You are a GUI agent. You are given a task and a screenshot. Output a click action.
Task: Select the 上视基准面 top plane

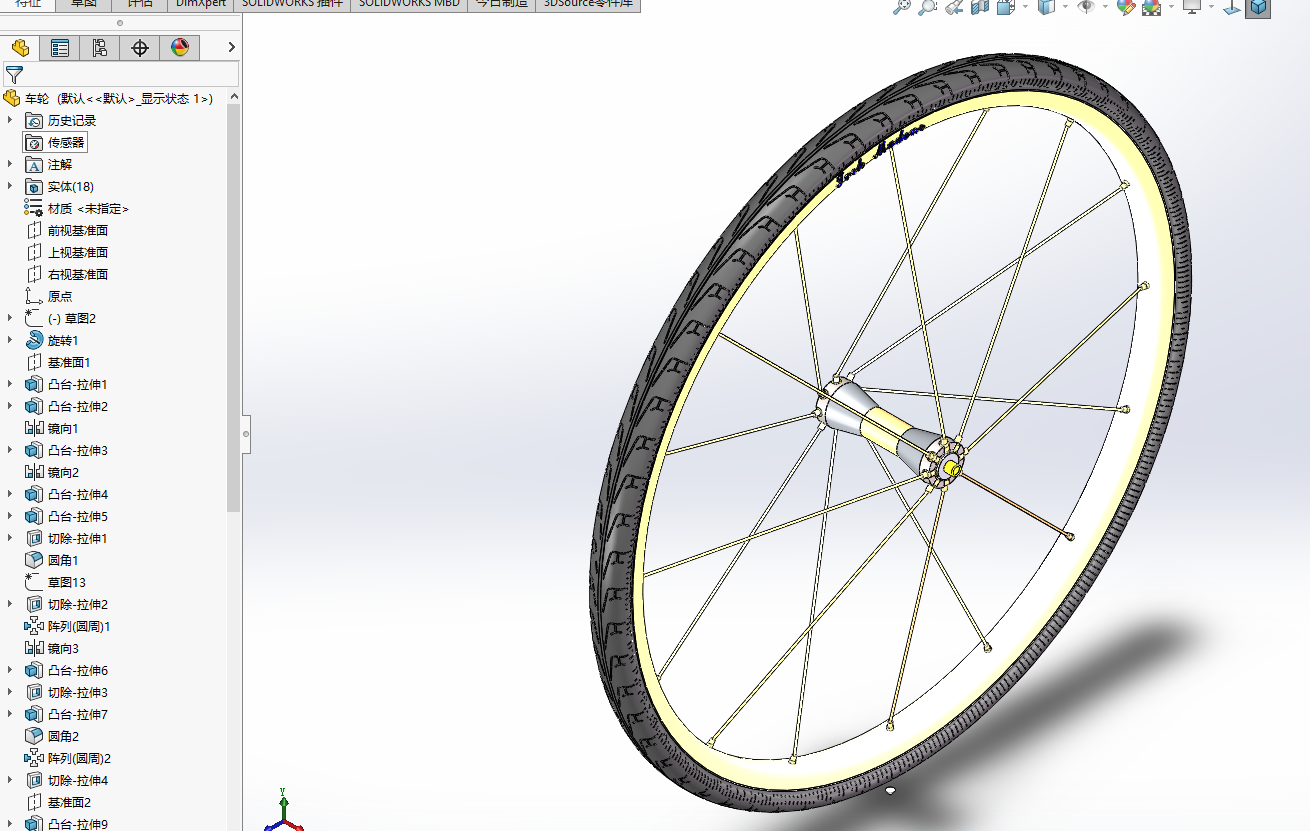coord(67,253)
